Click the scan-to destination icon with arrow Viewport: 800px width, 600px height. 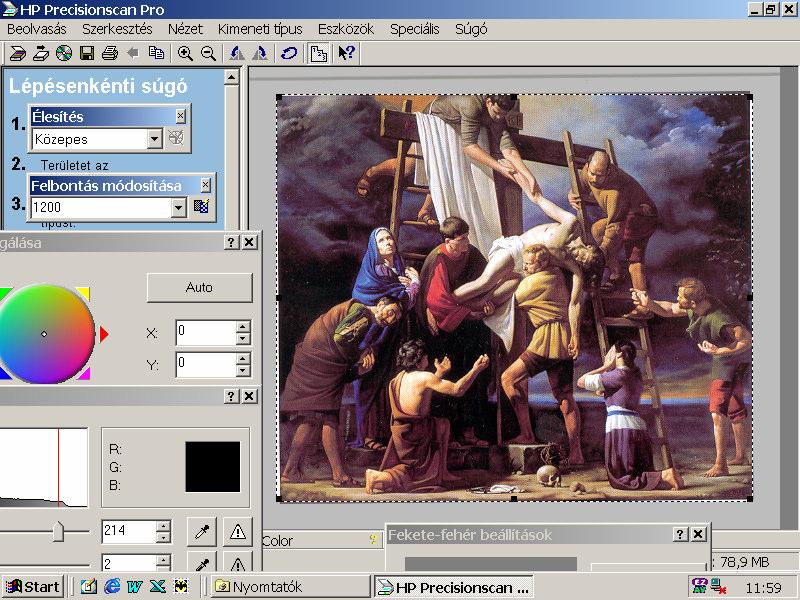(x=41, y=53)
